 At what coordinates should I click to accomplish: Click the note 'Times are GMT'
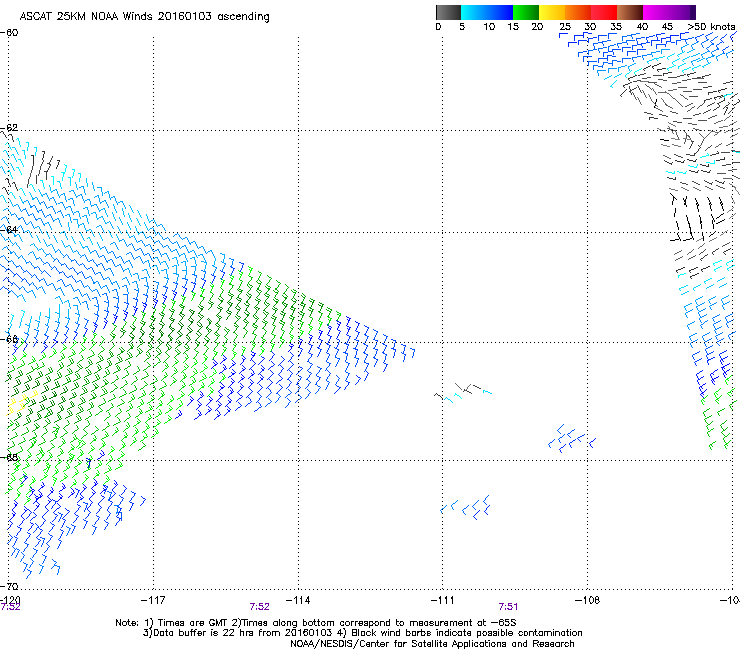pos(193,623)
